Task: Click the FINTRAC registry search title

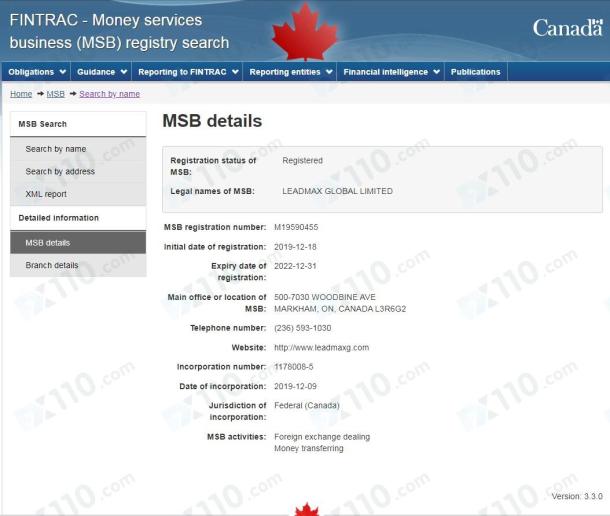Action: (119, 31)
